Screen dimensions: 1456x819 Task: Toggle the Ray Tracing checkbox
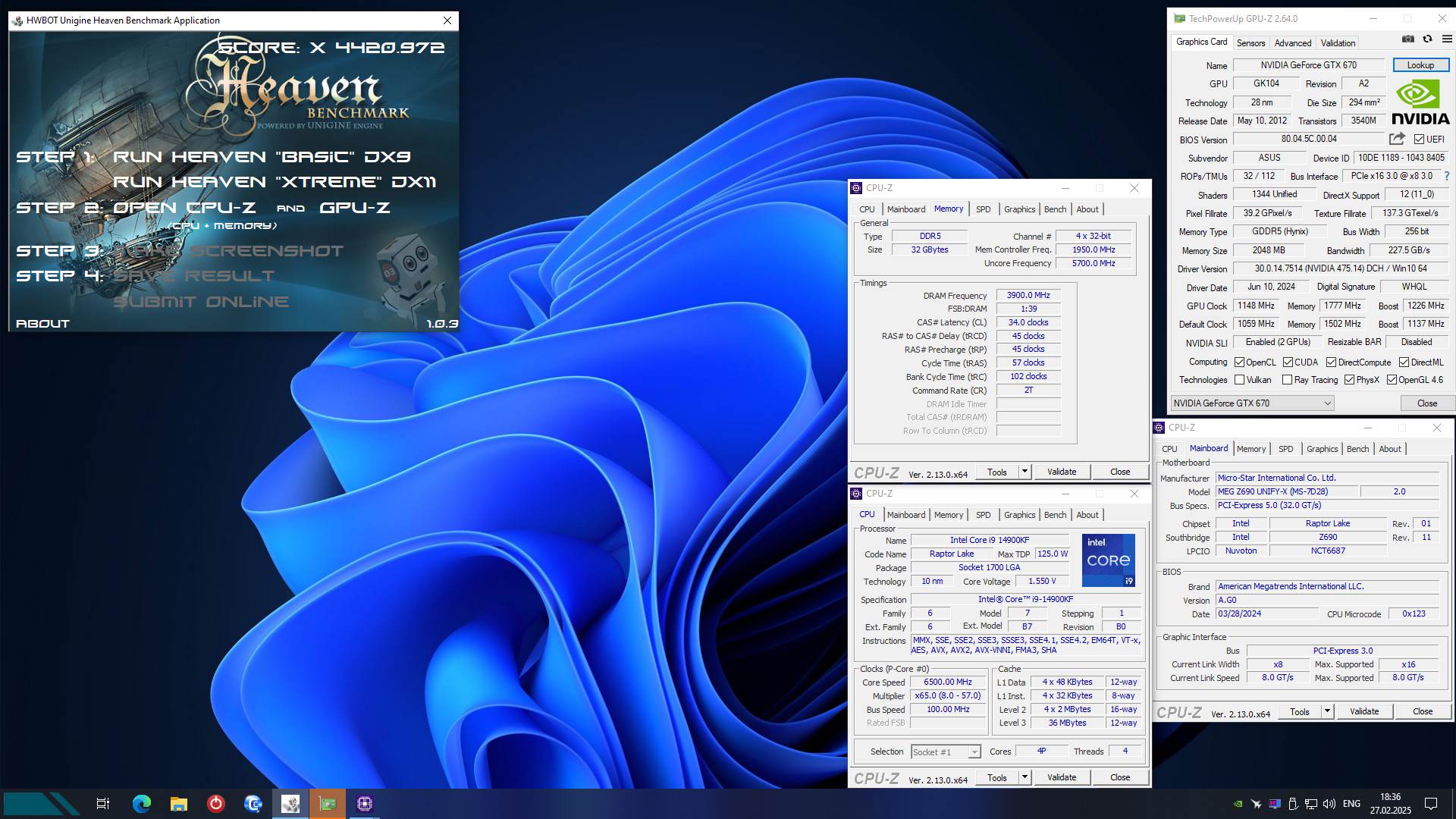[x=1287, y=380]
